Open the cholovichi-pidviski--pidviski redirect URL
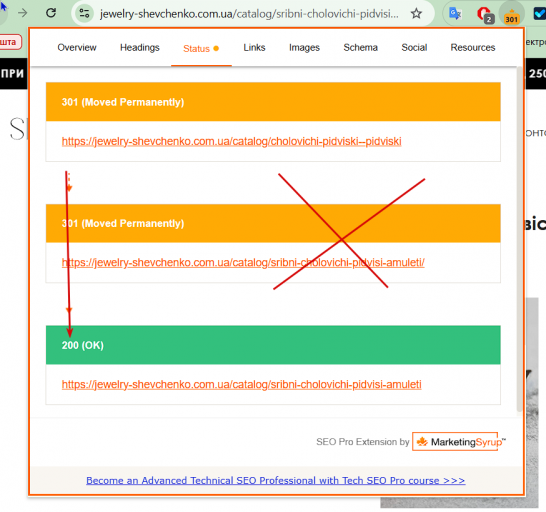Screen dimensions: 546x512 (232, 141)
